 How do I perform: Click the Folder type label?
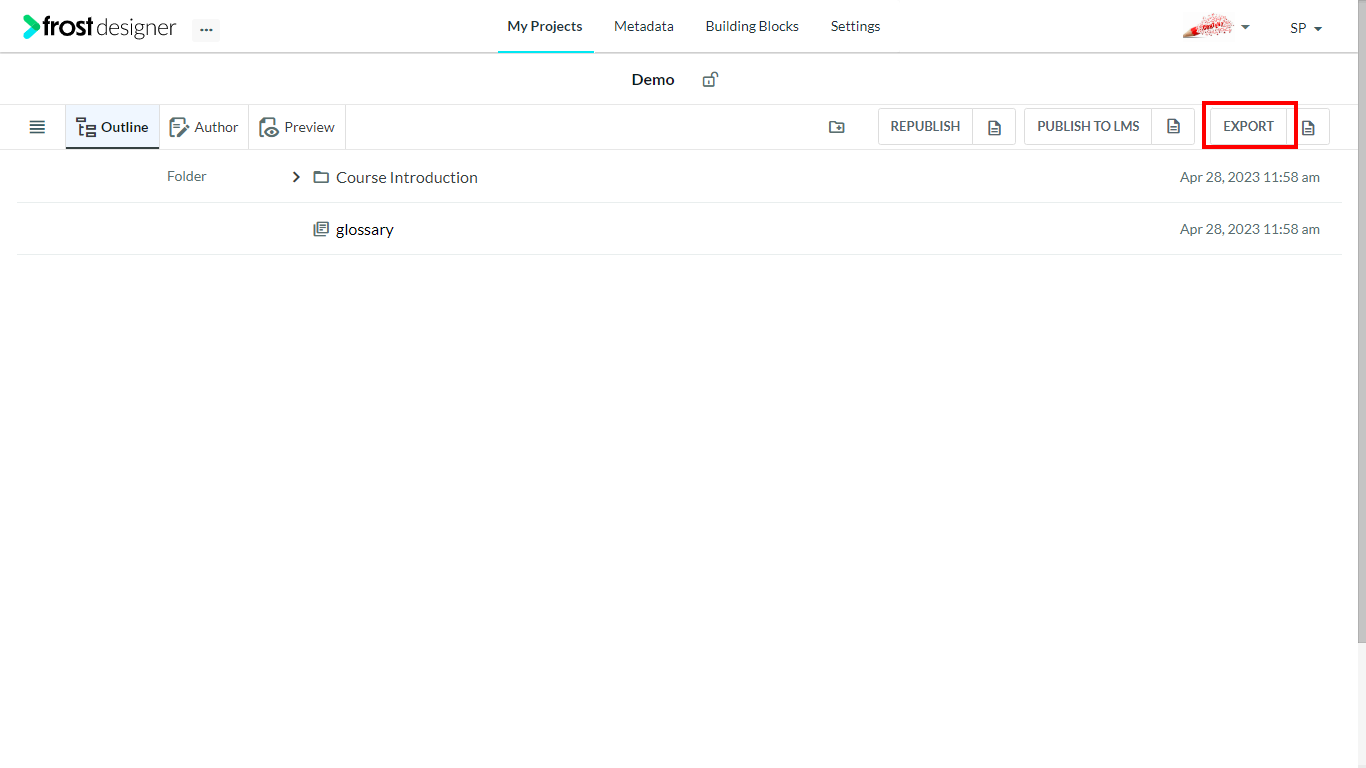coord(187,176)
